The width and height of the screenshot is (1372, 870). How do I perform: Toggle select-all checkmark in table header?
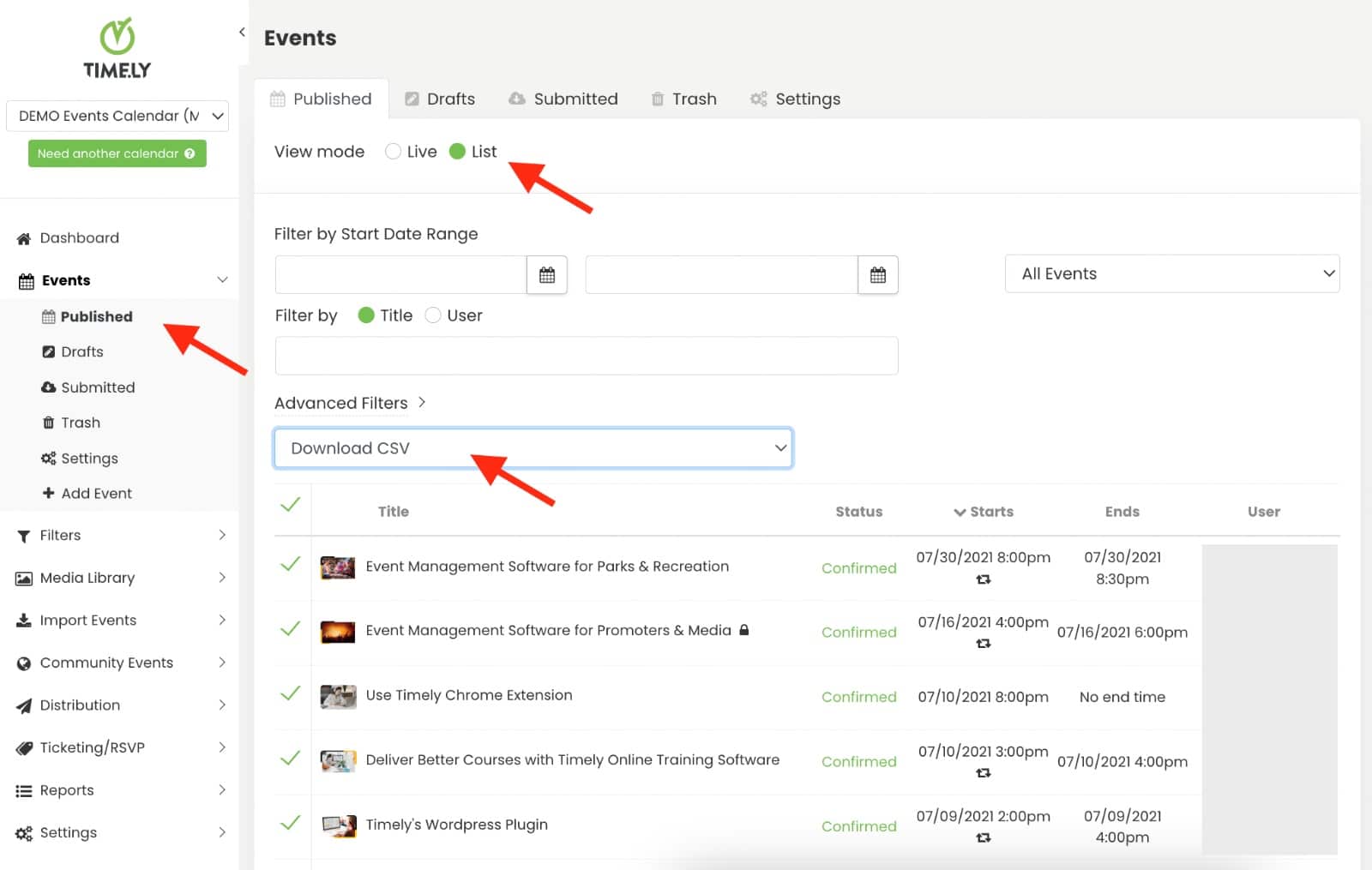(291, 505)
